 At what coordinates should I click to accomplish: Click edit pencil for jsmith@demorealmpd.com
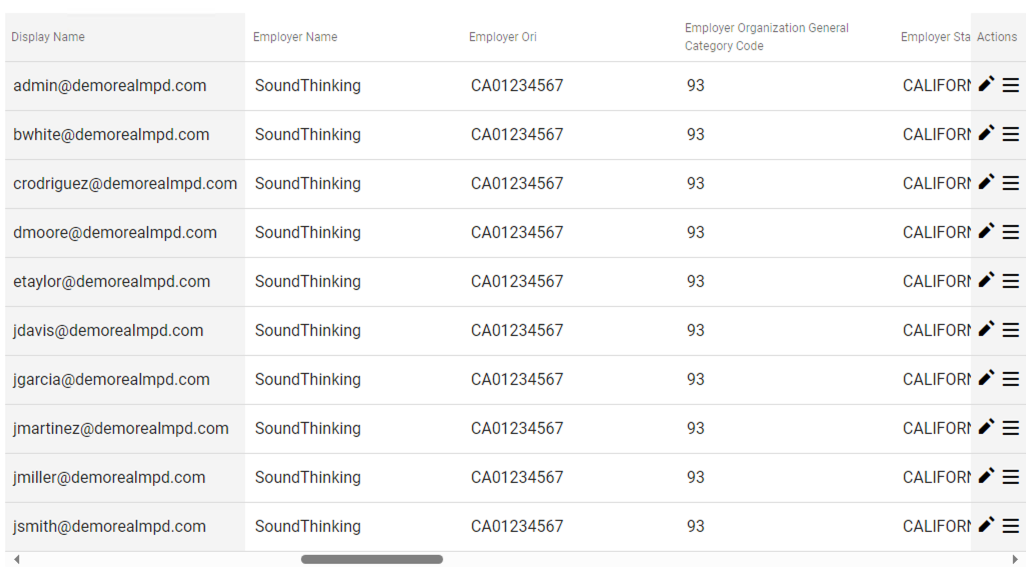coord(986,525)
